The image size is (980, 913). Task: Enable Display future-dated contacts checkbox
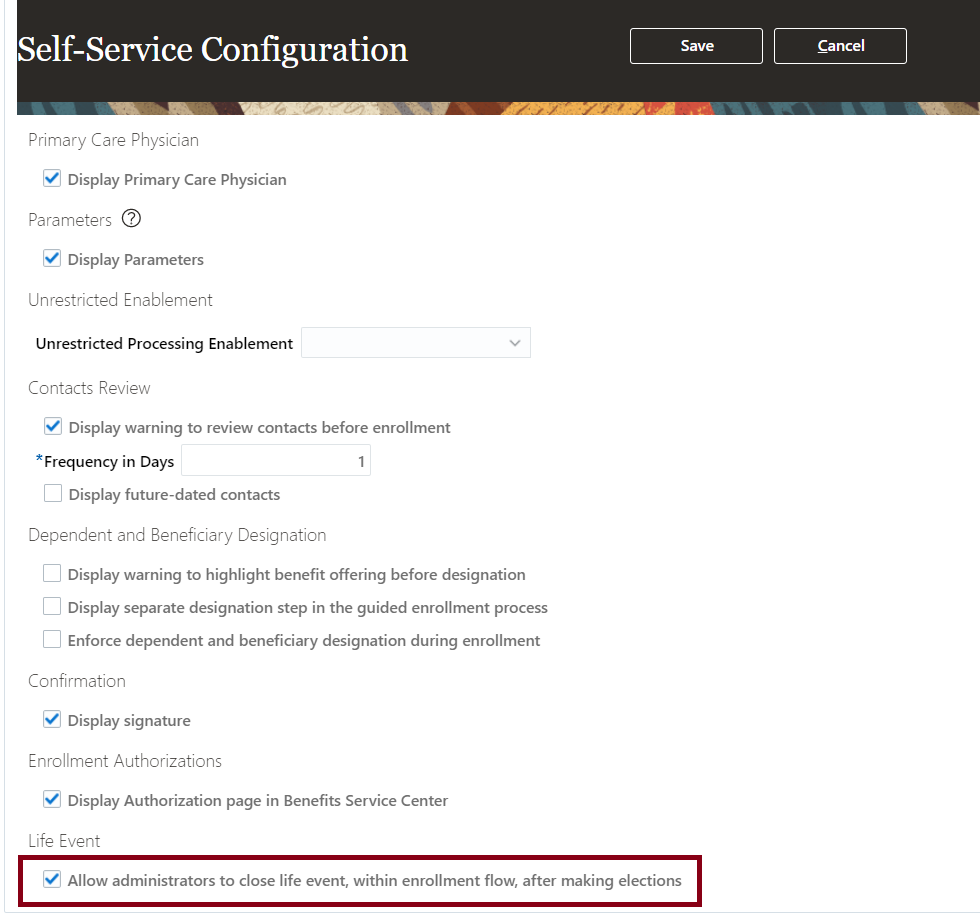tap(53, 494)
